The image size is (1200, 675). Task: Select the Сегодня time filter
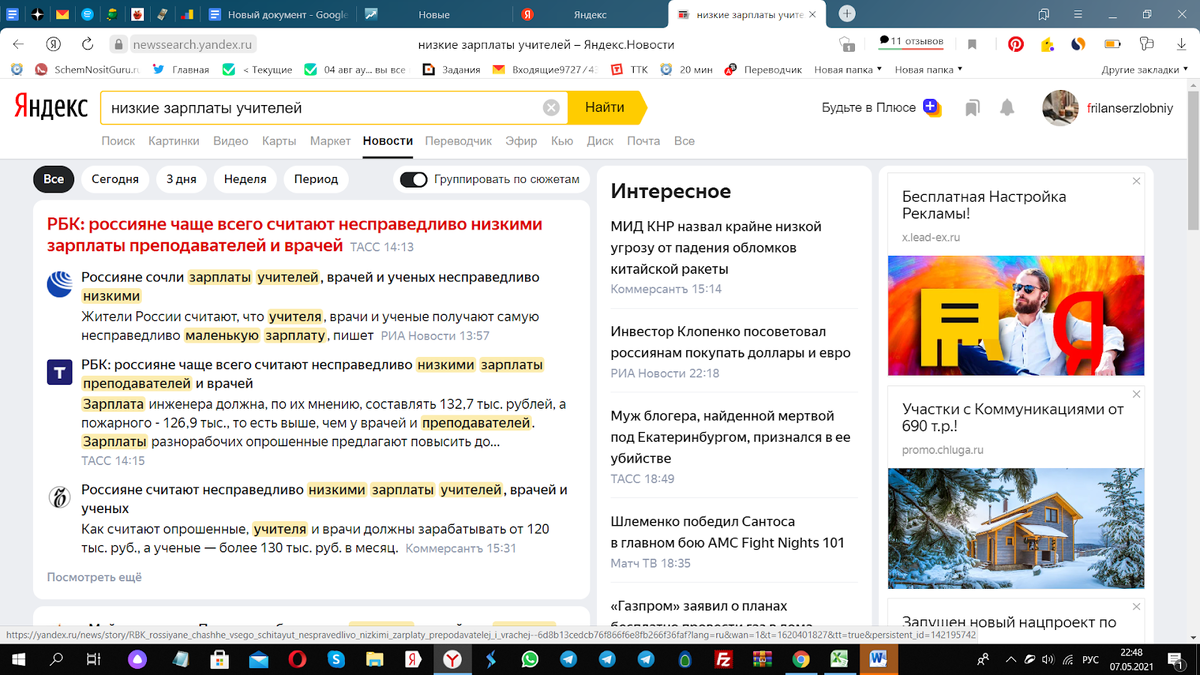115,179
